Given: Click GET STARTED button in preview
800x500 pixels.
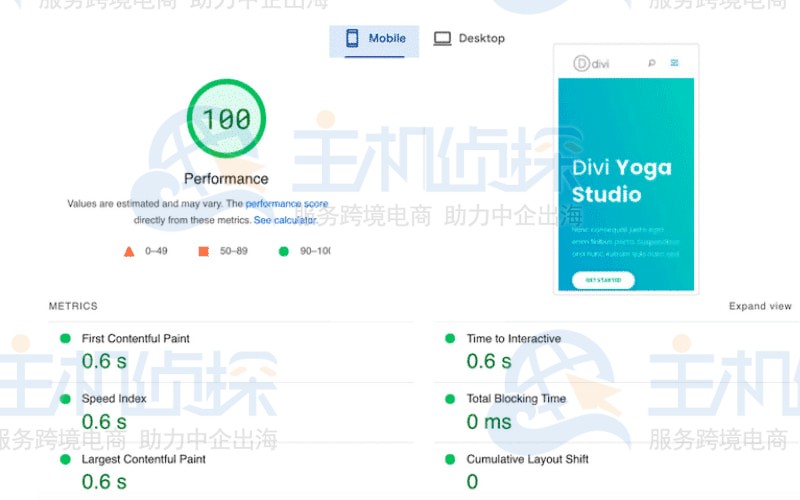Looking at the screenshot, I should coord(603,280).
